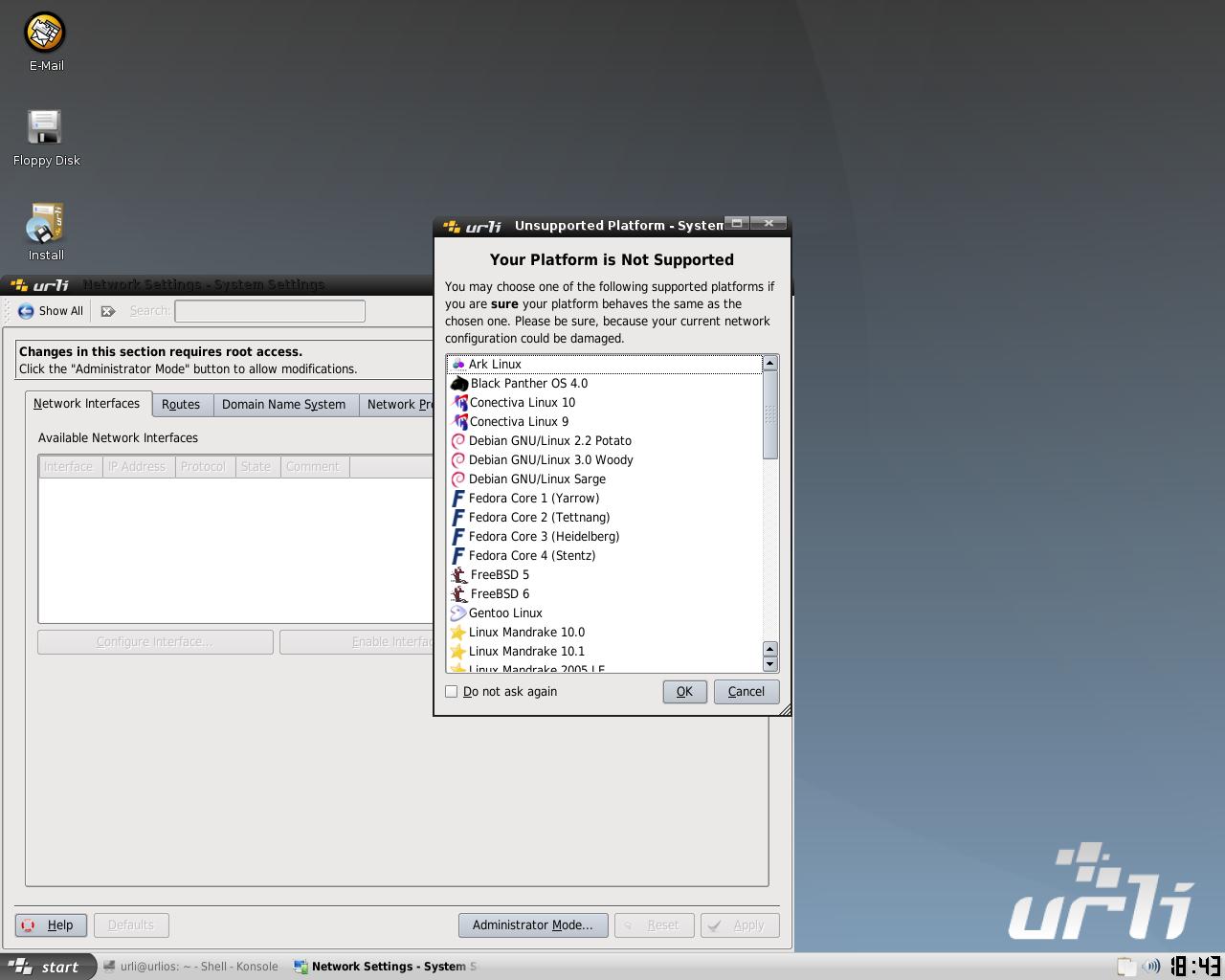Click the platform list scrollbar bottom down arrow
The width and height of the screenshot is (1225, 980).
770,664
